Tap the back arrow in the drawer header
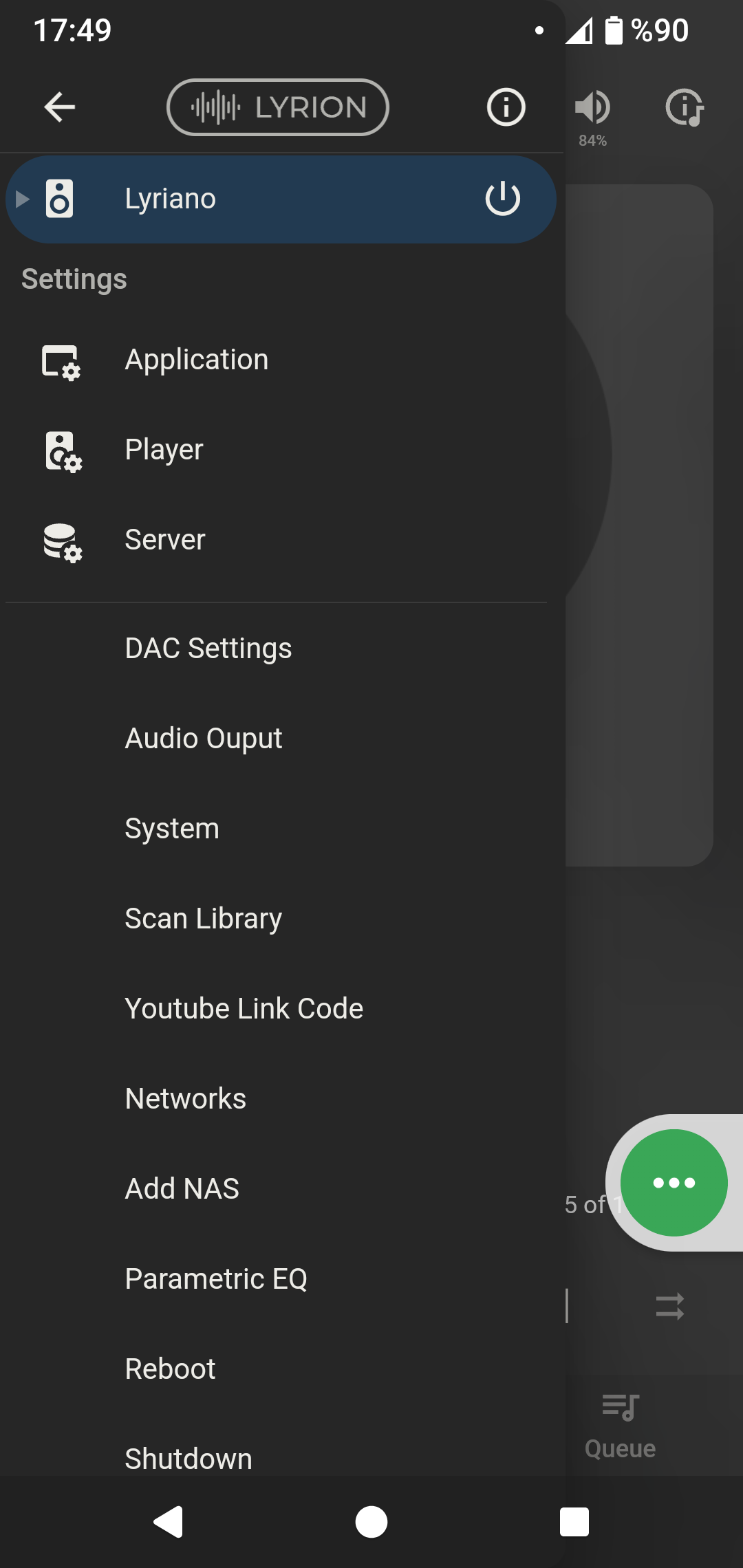The height and width of the screenshot is (1568, 743). pyautogui.click(x=60, y=107)
